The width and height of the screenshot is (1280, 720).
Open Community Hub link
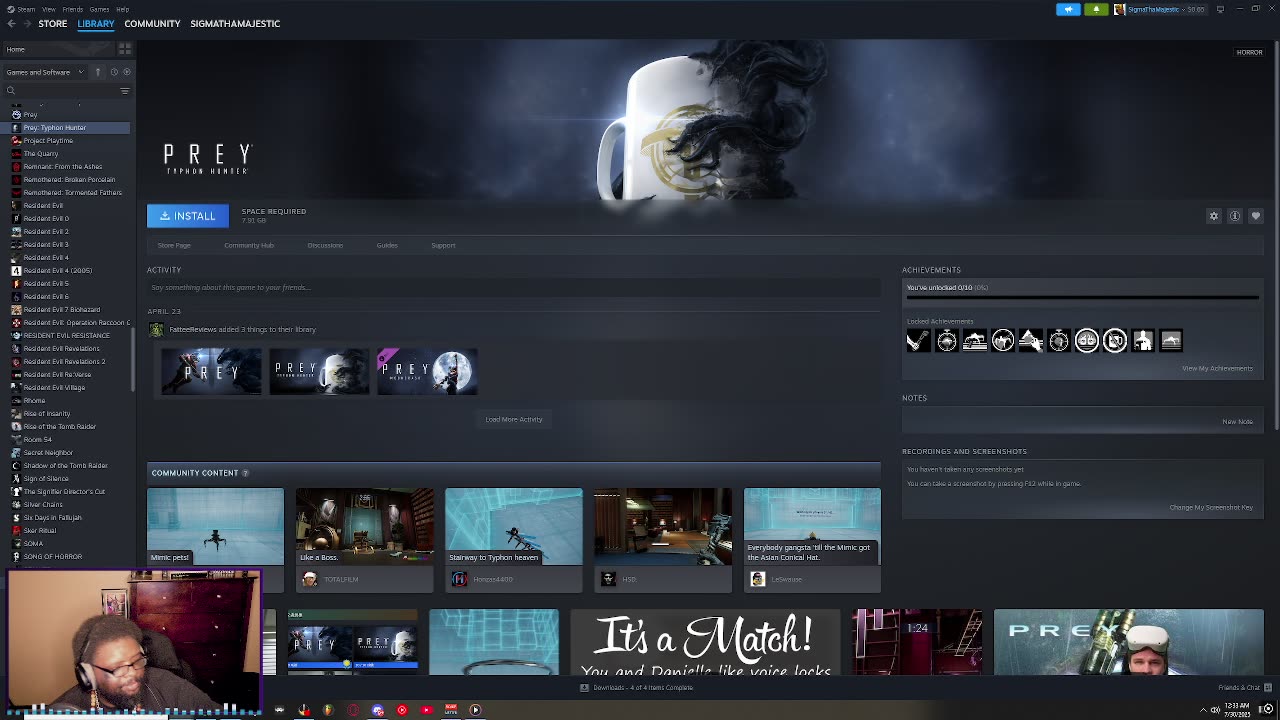[x=249, y=245]
